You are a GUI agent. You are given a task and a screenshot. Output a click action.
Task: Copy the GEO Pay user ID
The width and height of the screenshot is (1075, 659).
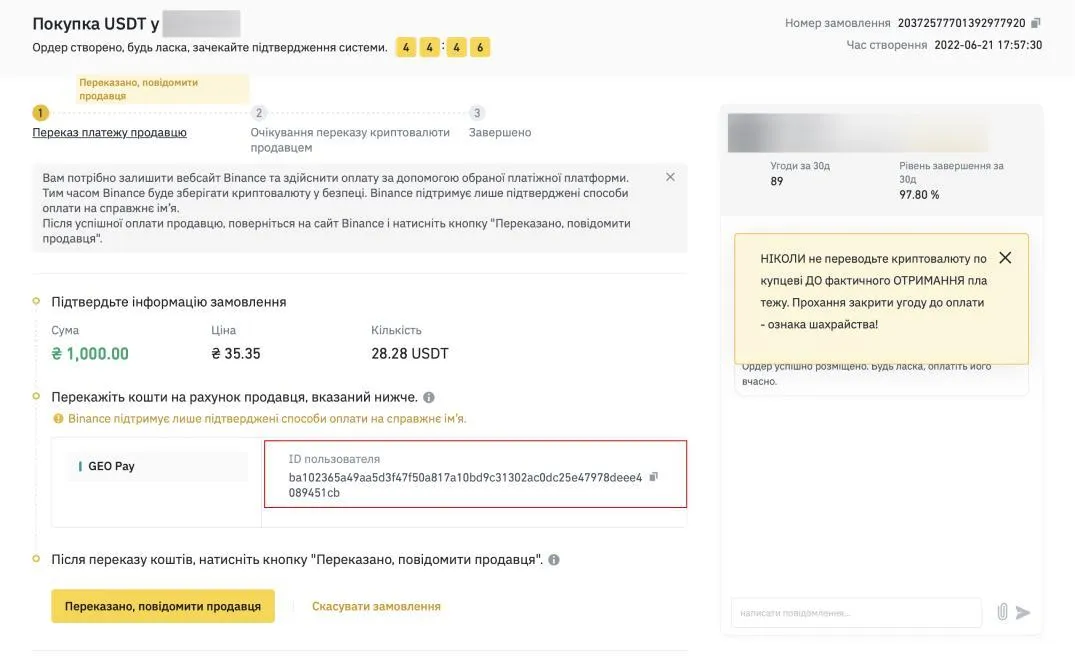click(653, 477)
